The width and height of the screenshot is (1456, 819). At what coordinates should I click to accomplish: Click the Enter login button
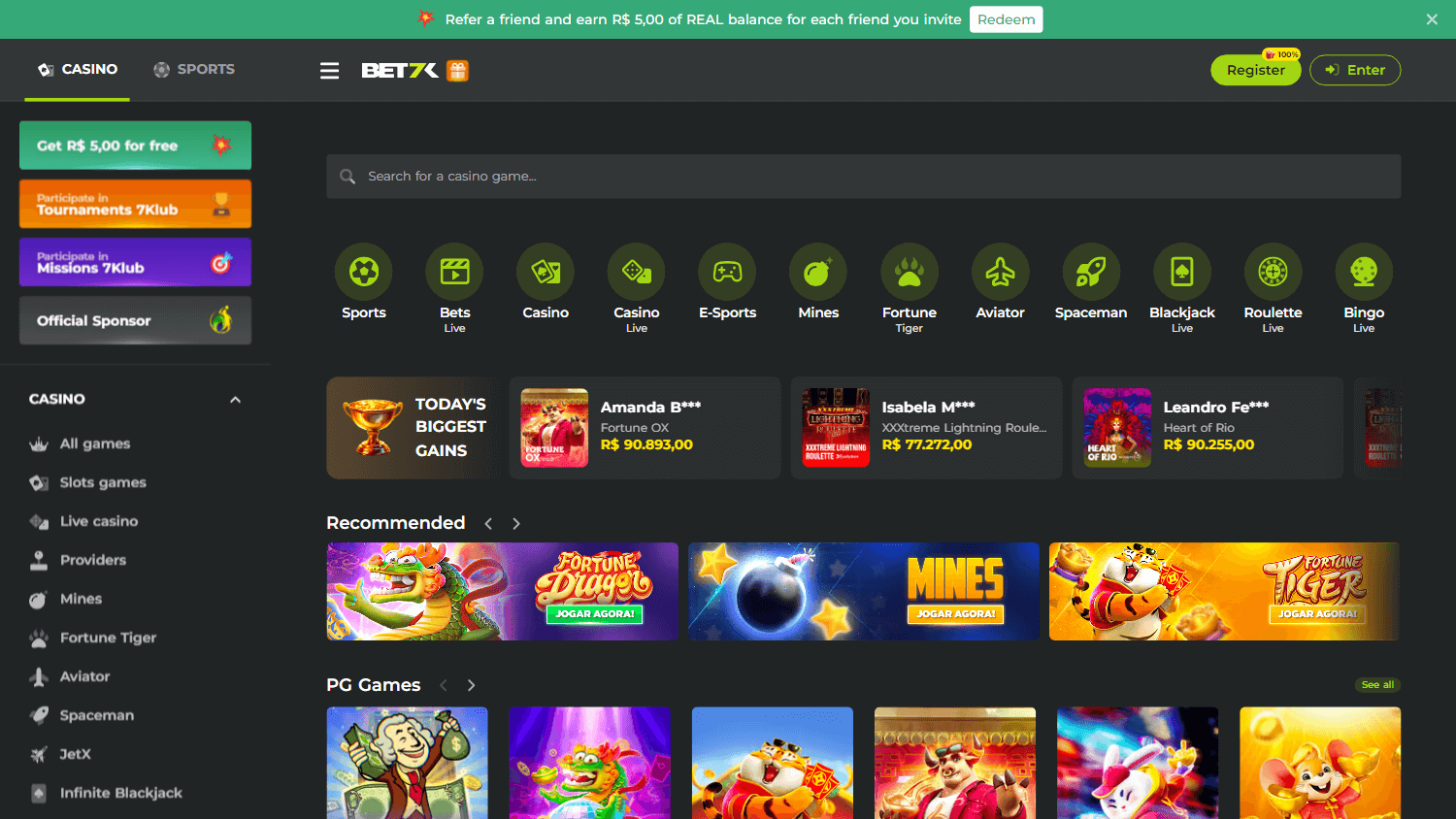[x=1355, y=70]
